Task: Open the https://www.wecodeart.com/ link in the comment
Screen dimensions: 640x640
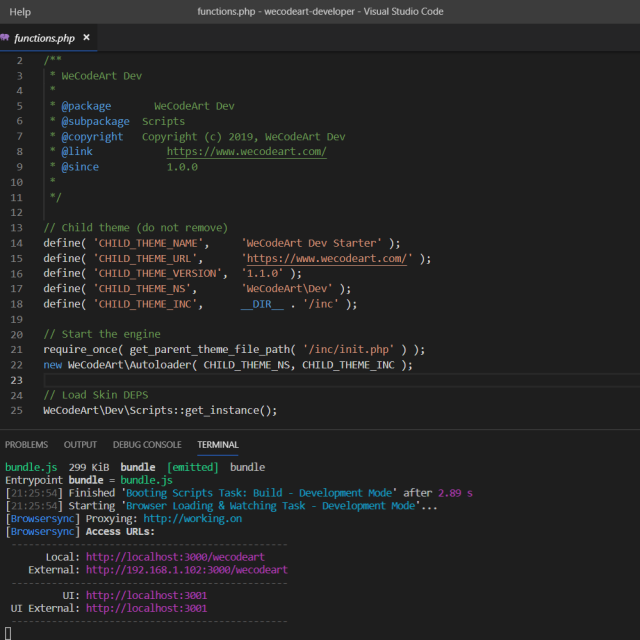Action: click(x=247, y=151)
